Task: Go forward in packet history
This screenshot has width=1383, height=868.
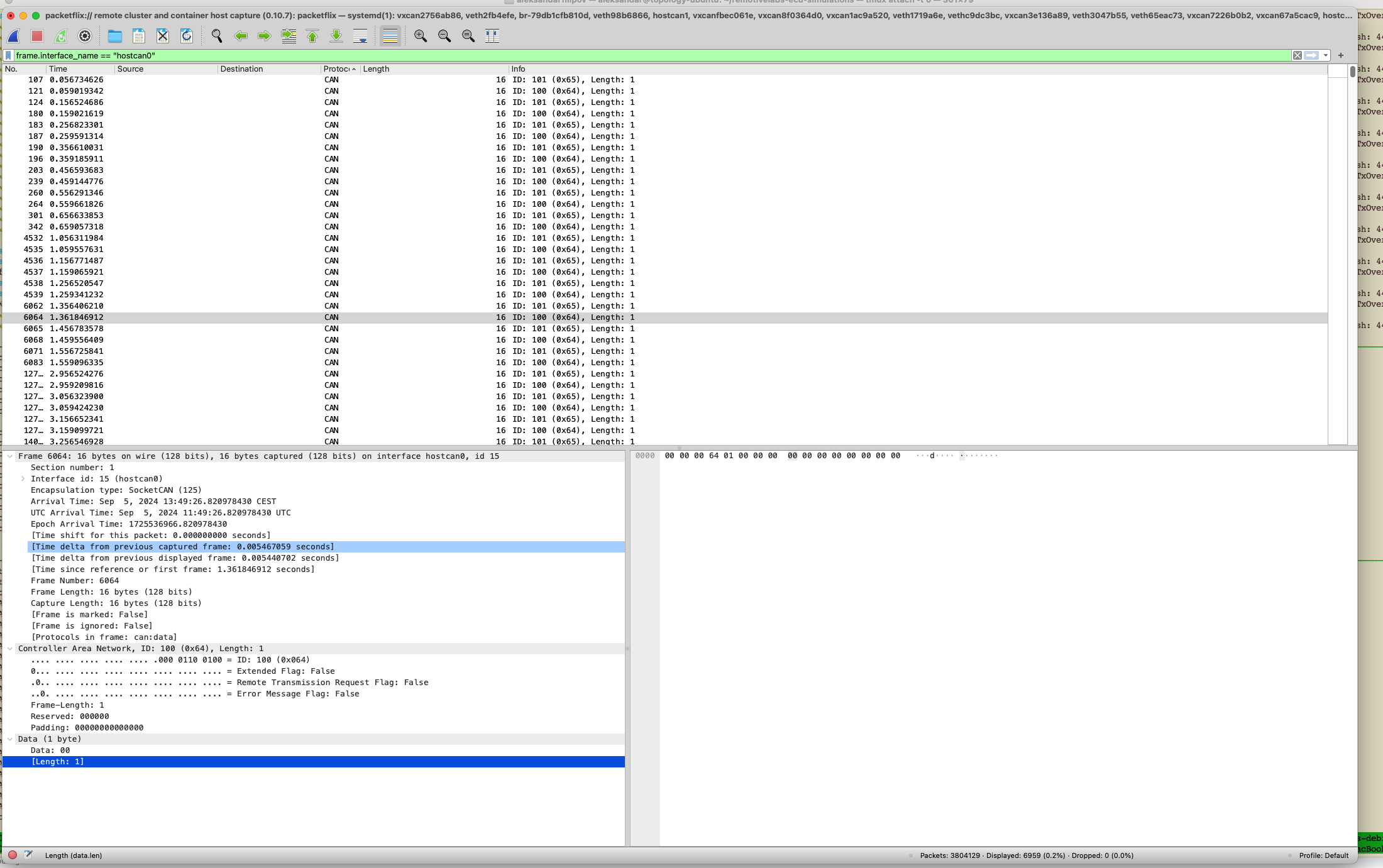Action: (x=265, y=36)
